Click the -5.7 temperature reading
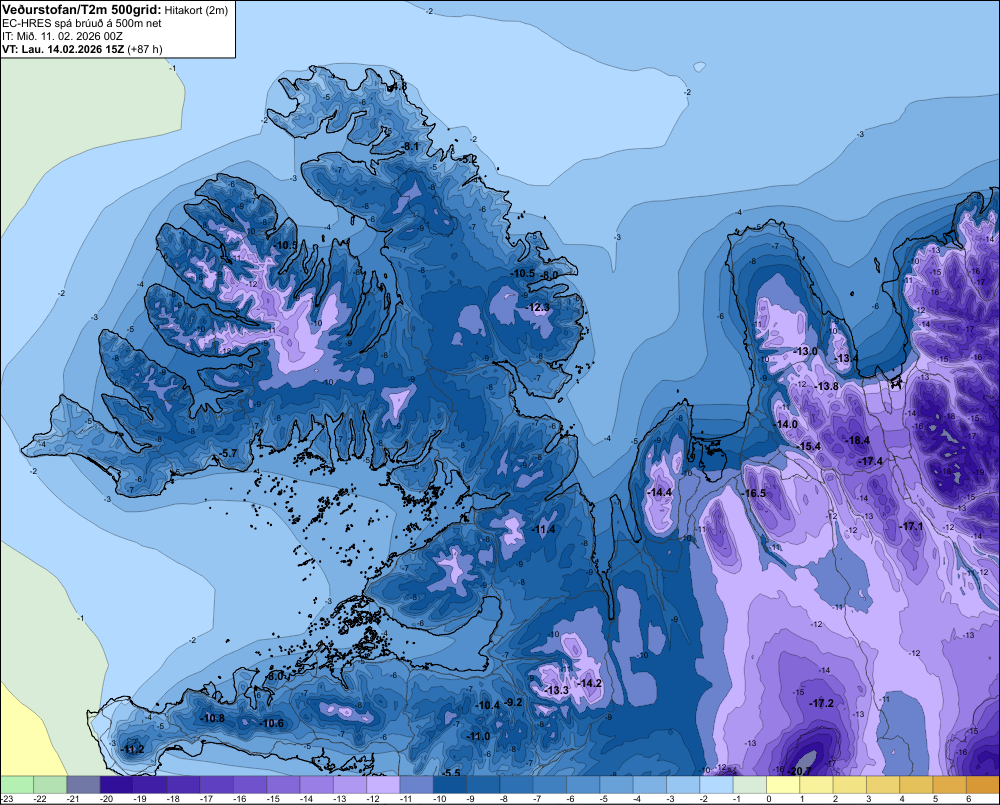1000x805 pixels. pos(227,453)
